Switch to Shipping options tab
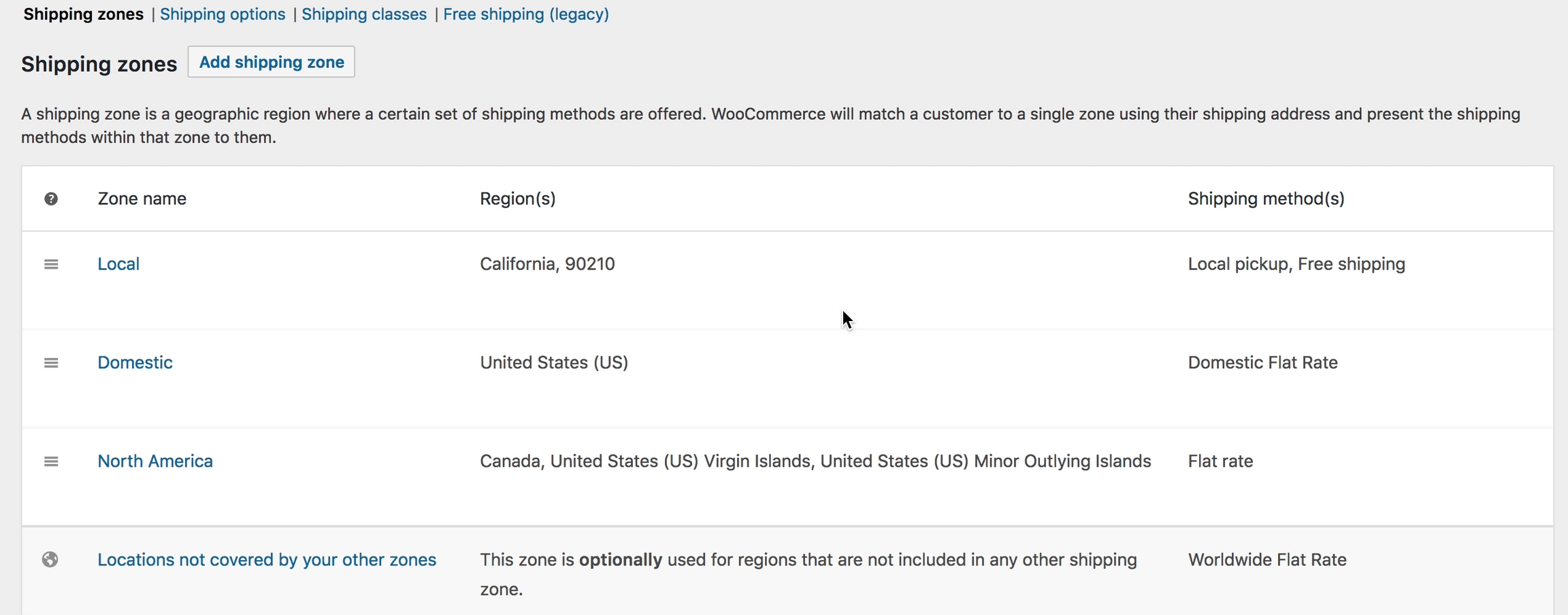The image size is (1568, 615). 223,14
